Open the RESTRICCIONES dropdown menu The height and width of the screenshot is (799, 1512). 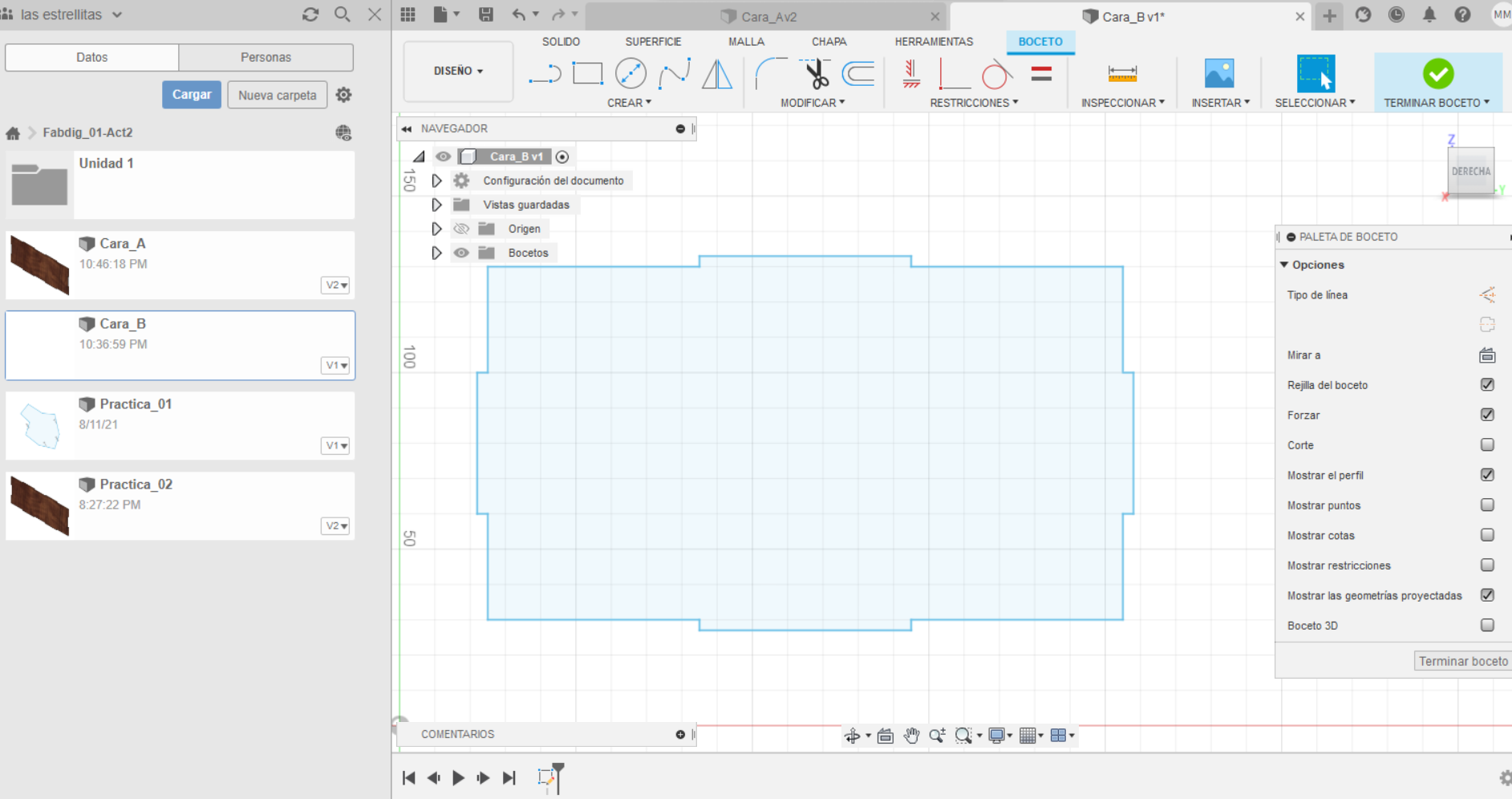974,103
